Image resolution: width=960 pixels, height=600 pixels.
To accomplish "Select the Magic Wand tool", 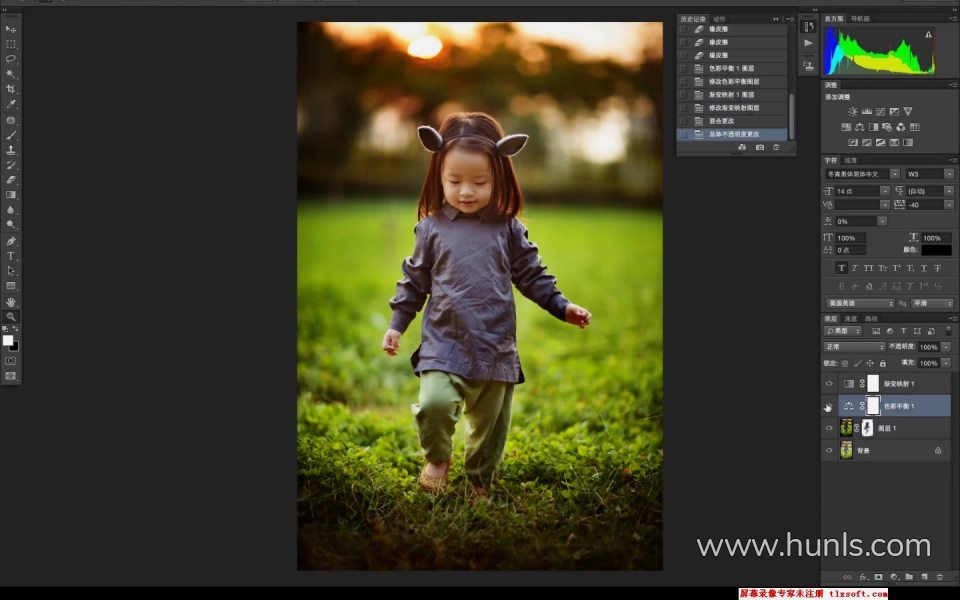I will pyautogui.click(x=10, y=74).
